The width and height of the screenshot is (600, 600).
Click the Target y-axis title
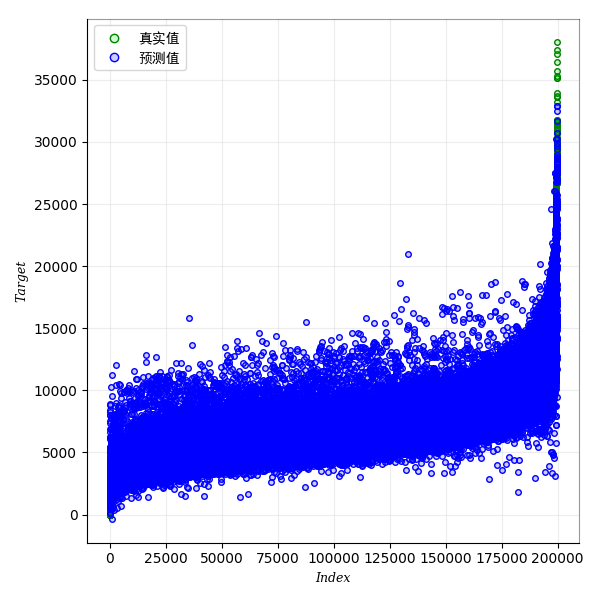point(21,282)
